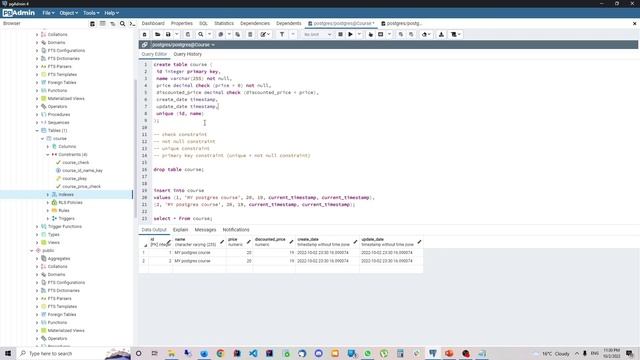Open the Edit pencil dropdown menu

265,35
